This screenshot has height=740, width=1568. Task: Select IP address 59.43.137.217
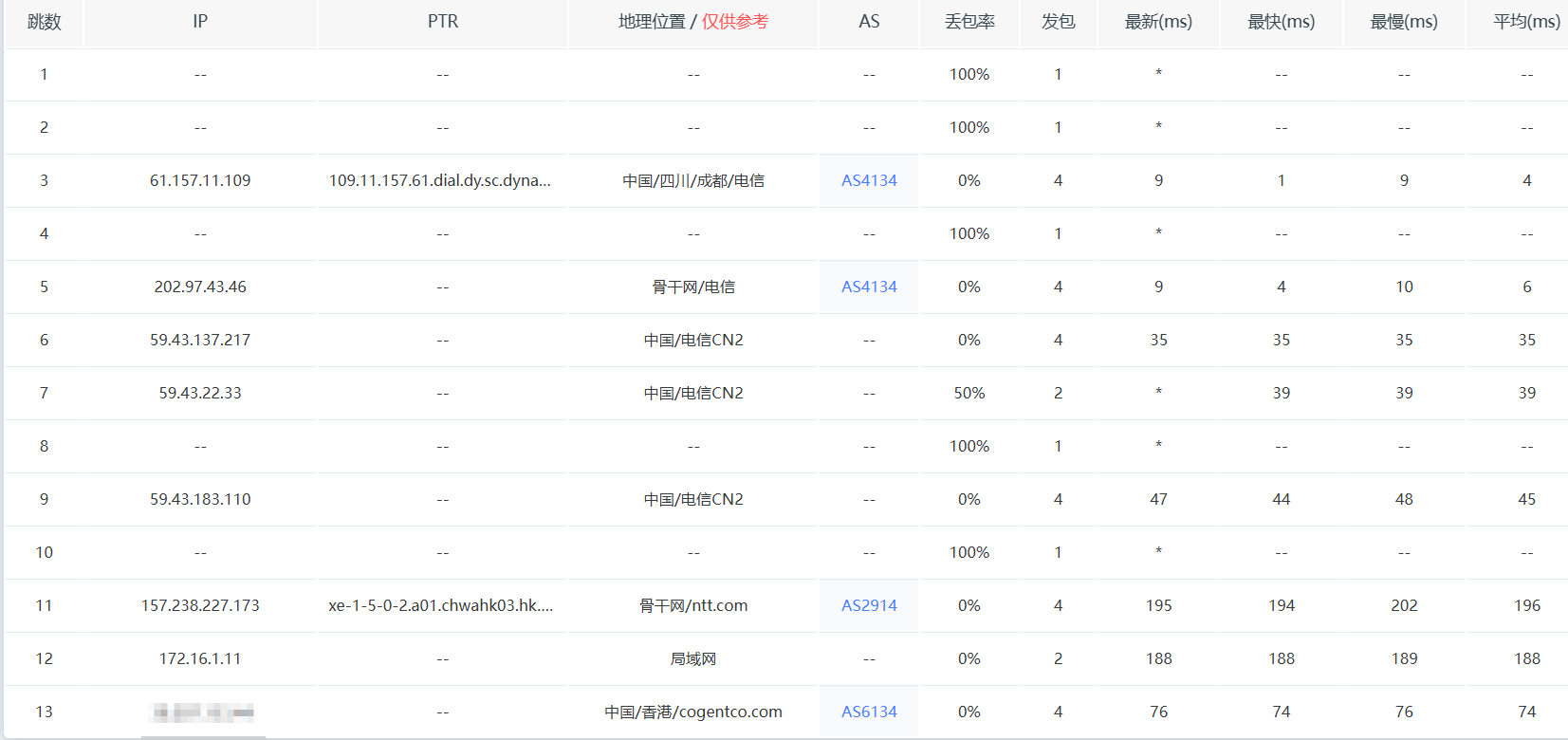pos(200,340)
